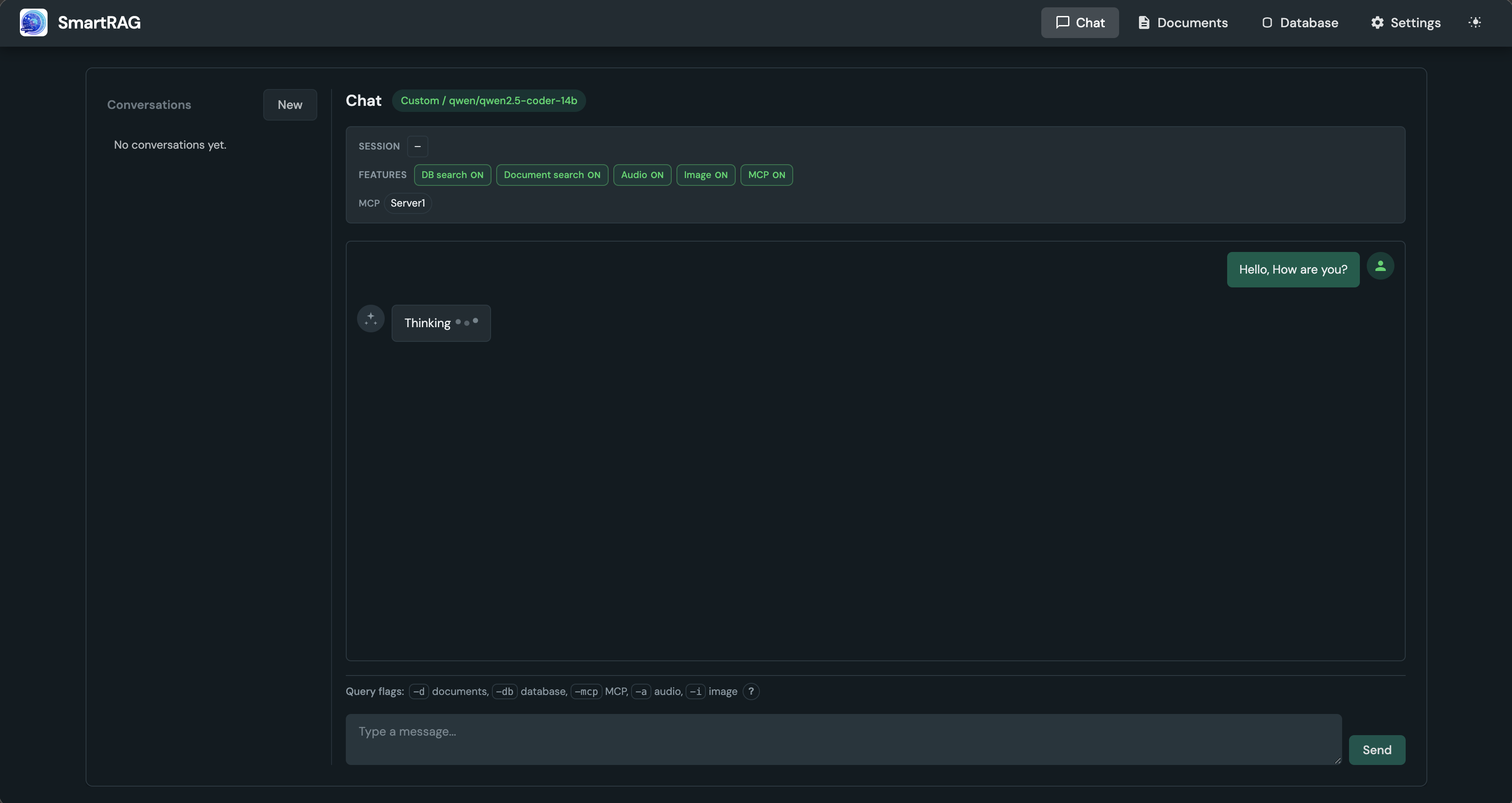
Task: Click the session dash value chip
Action: tap(417, 146)
